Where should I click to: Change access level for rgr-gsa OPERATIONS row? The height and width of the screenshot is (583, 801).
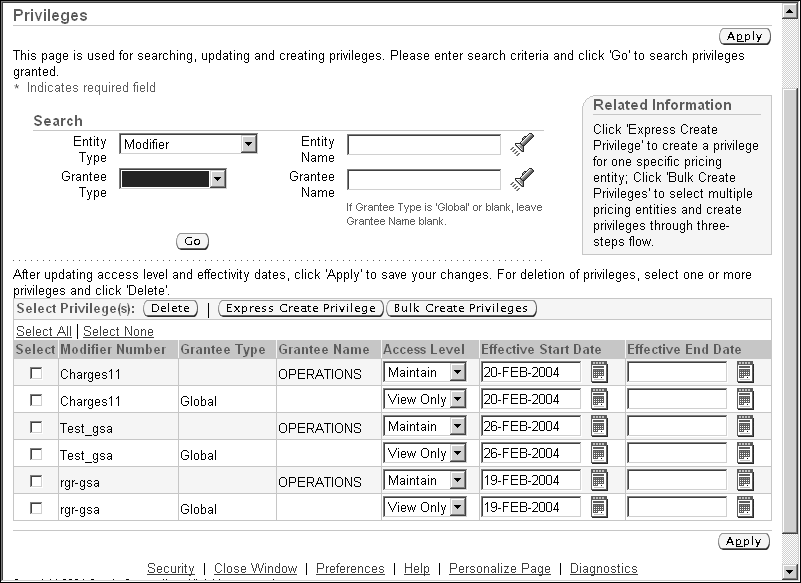tap(425, 480)
